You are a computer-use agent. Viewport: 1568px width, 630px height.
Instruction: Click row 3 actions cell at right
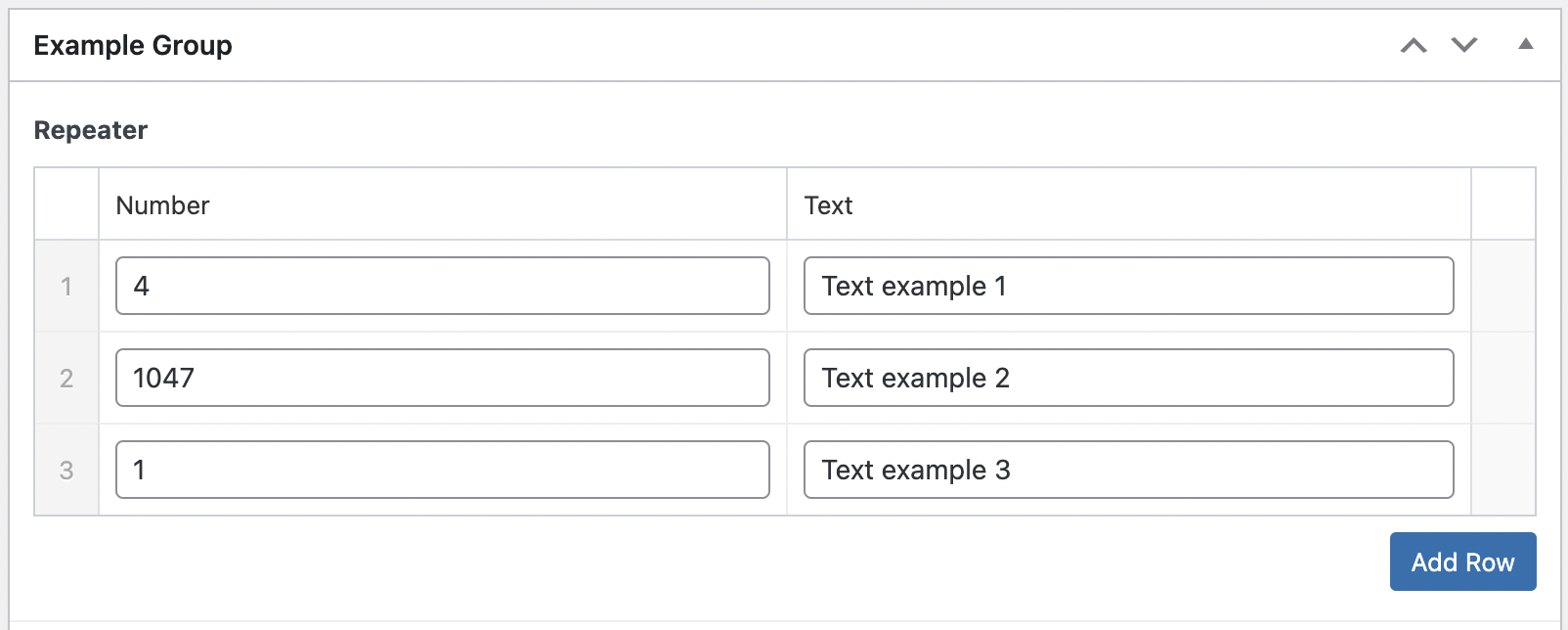click(1503, 470)
